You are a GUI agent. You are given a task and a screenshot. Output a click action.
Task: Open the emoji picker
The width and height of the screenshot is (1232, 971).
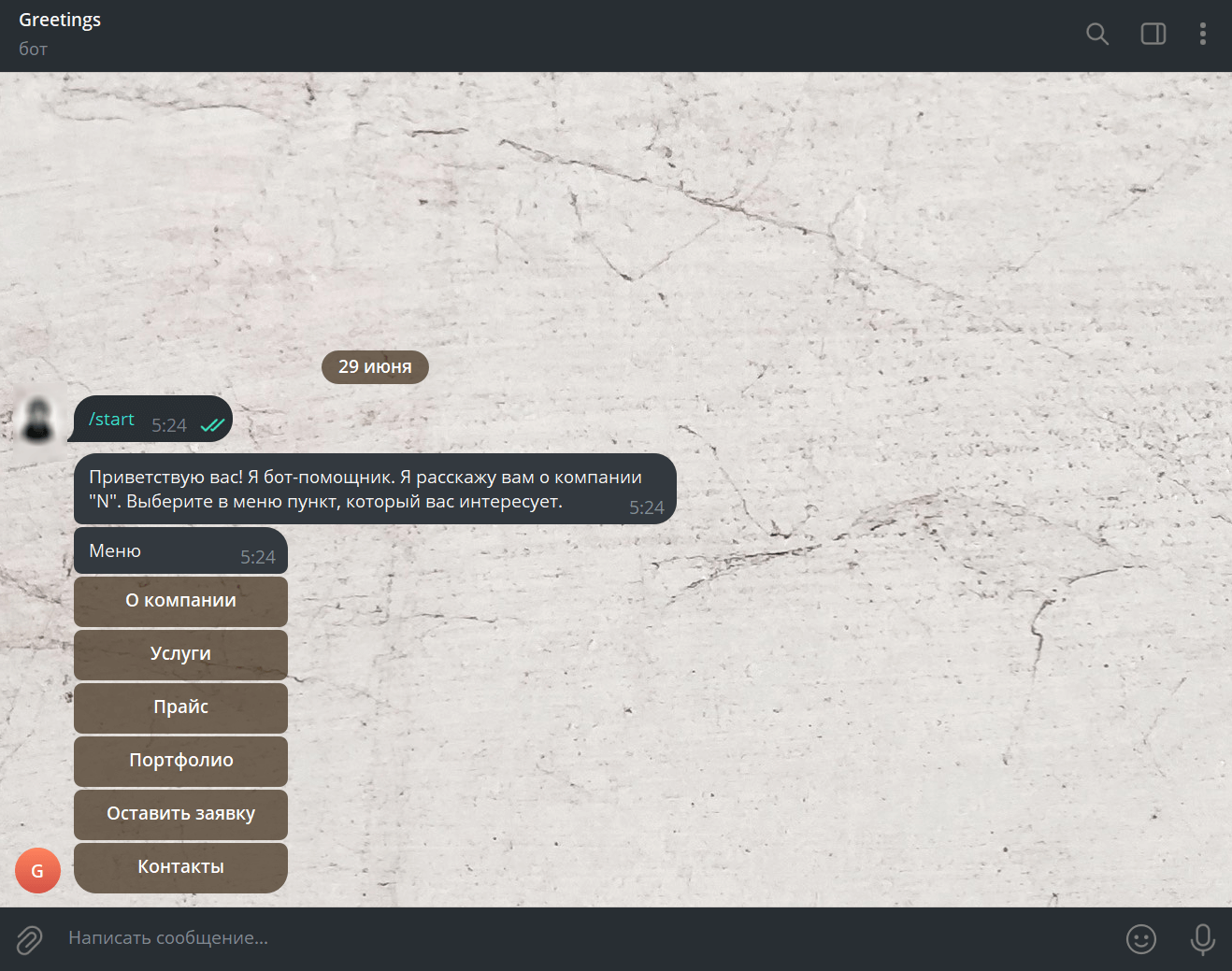[1141, 939]
